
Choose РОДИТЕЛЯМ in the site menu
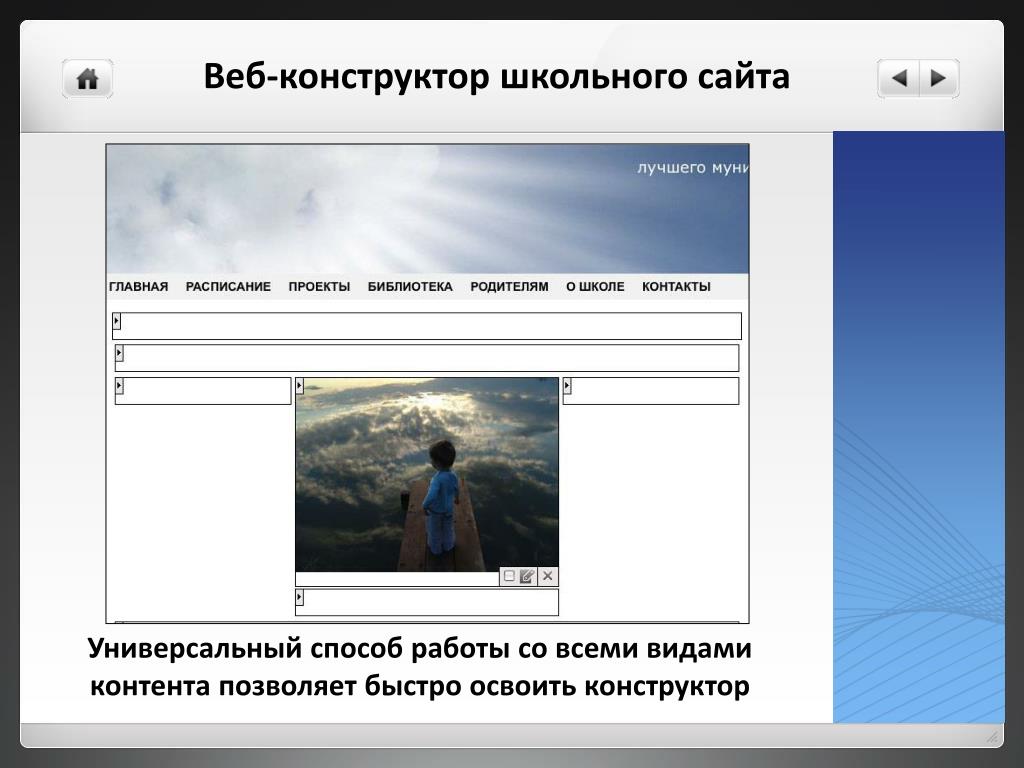[509, 287]
